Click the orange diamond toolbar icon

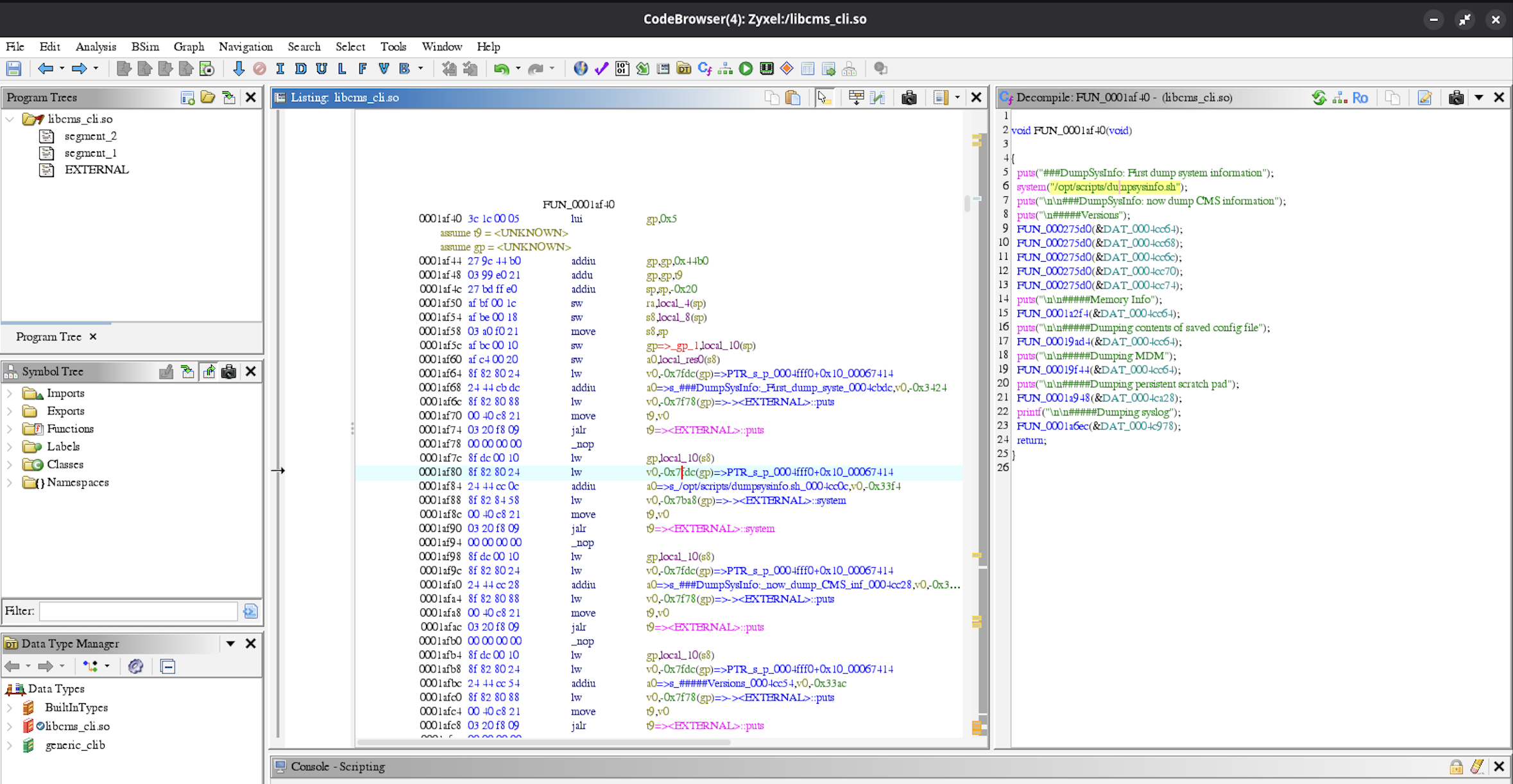(787, 69)
